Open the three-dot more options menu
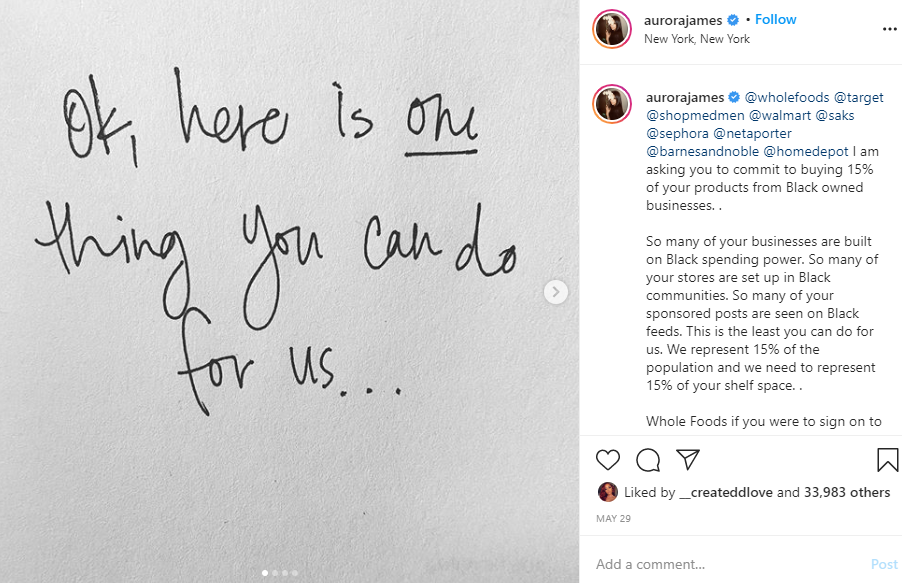The height and width of the screenshot is (583, 902). (890, 29)
